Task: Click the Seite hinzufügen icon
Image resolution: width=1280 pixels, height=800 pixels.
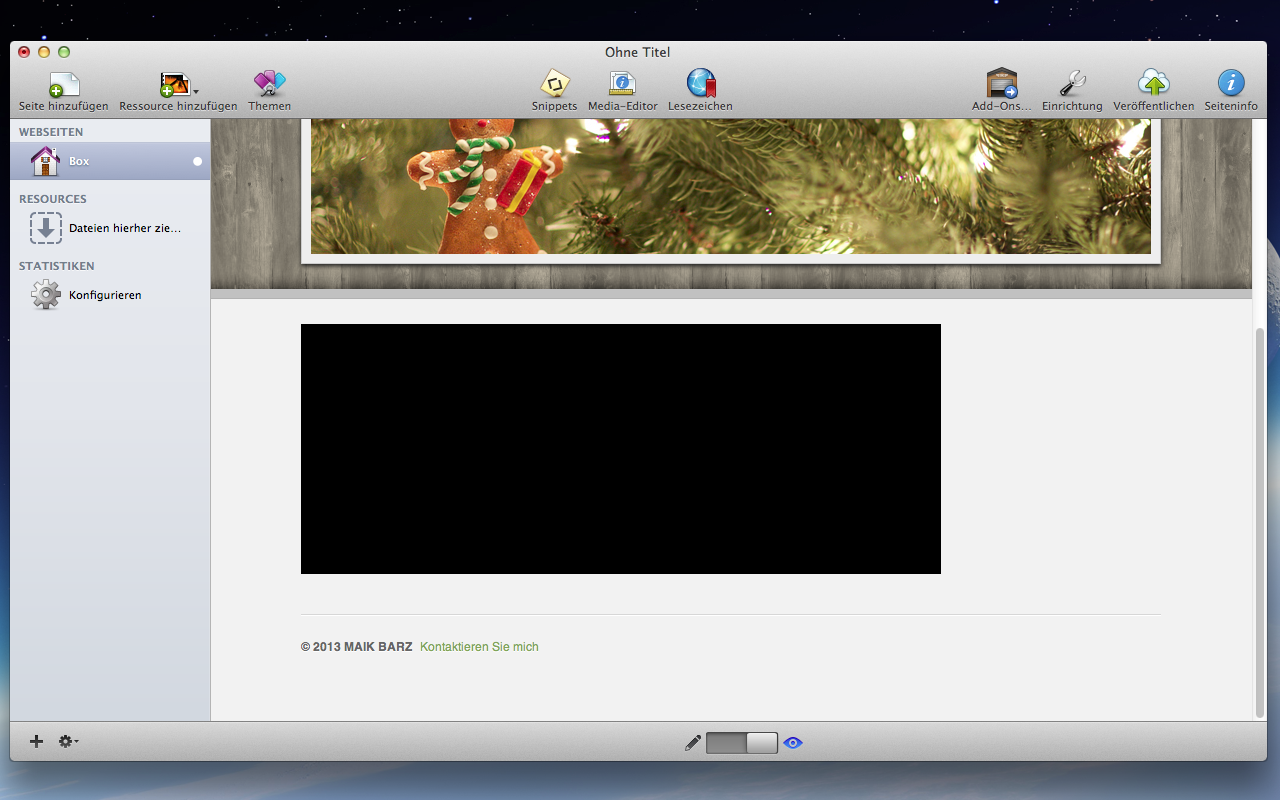Action: (x=63, y=84)
